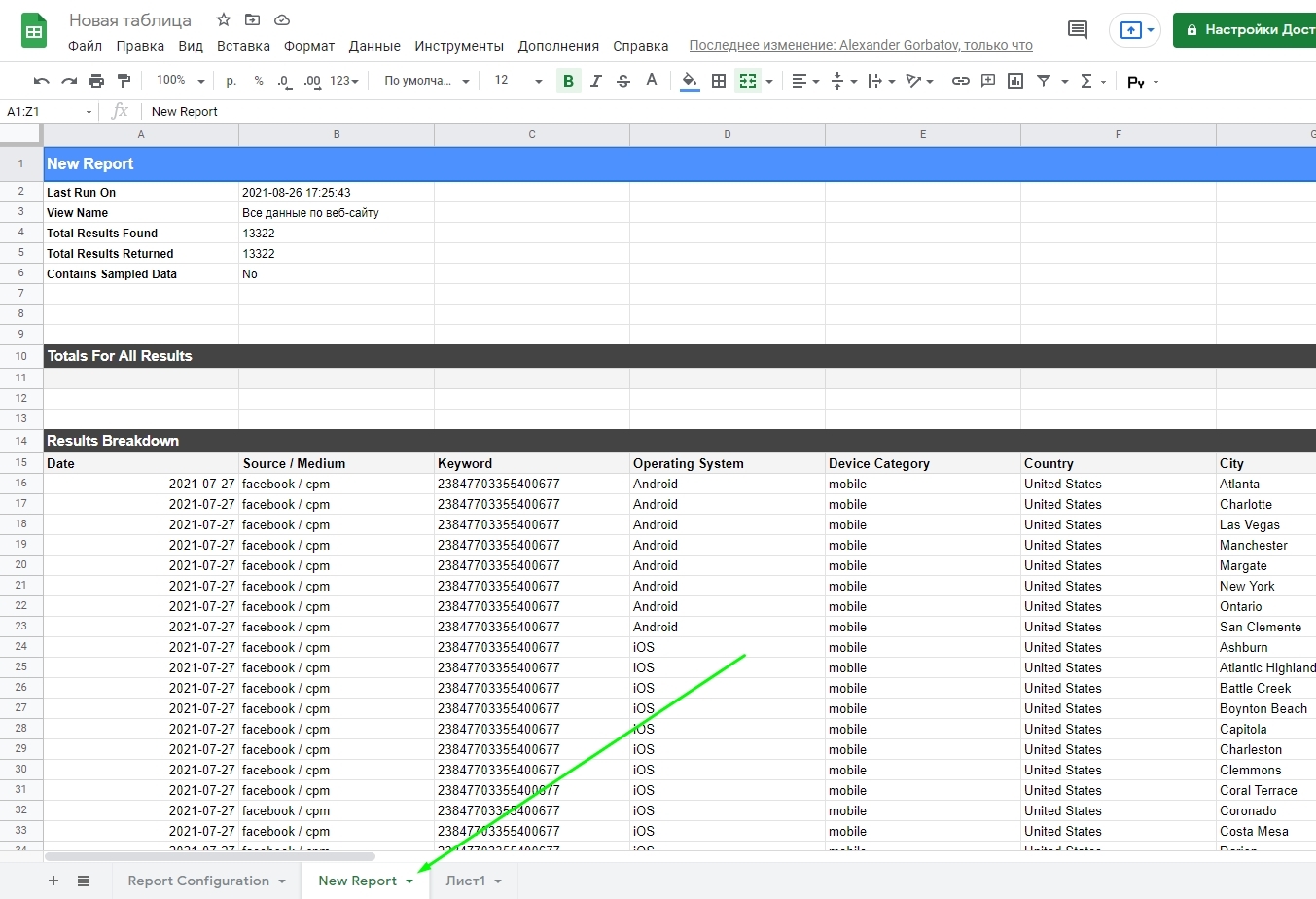1316x899 pixels.
Task: Open the Справка menu
Action: [x=640, y=46]
